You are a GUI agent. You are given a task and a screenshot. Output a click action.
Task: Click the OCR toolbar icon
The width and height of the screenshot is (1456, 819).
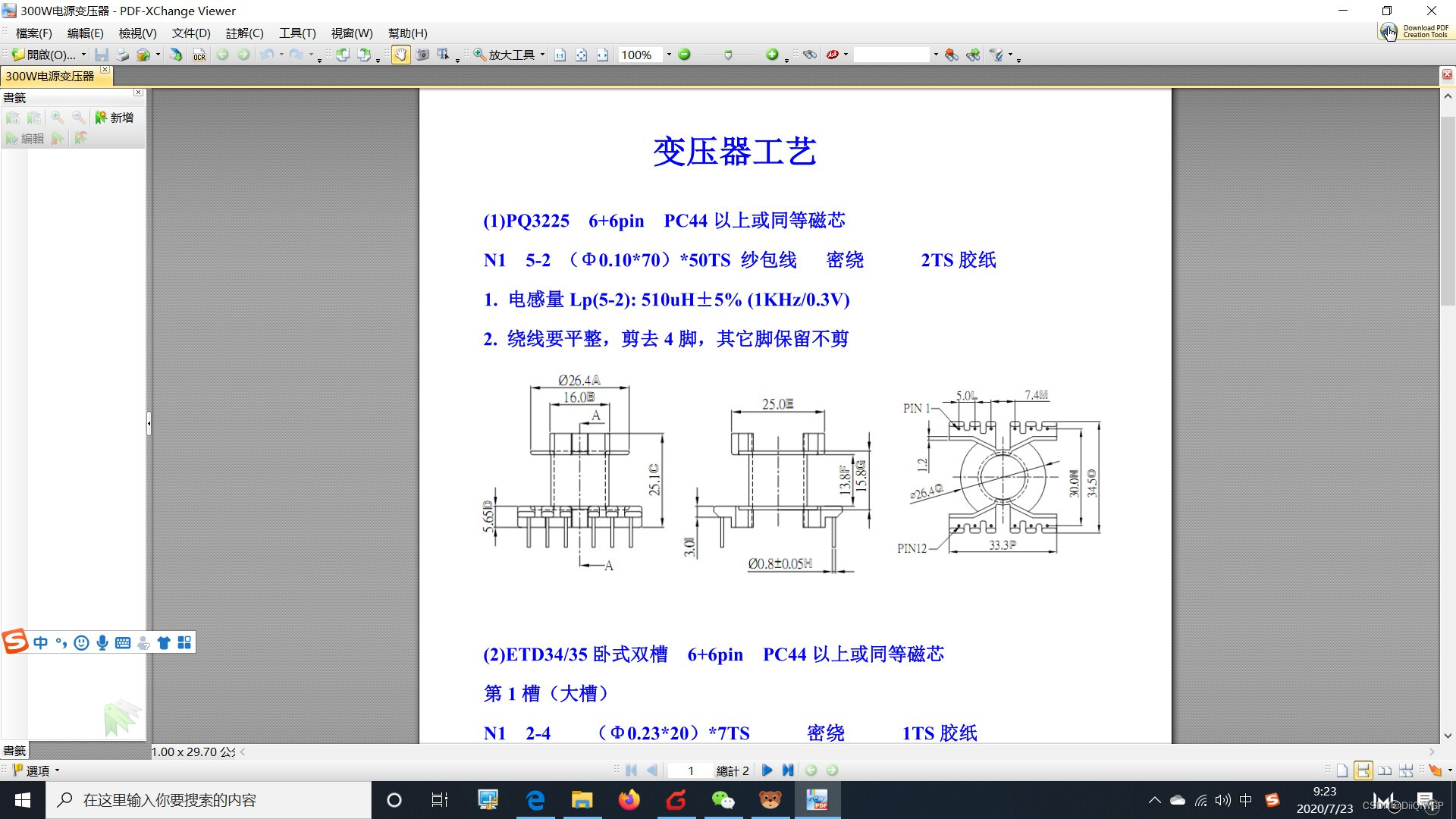[x=199, y=55]
